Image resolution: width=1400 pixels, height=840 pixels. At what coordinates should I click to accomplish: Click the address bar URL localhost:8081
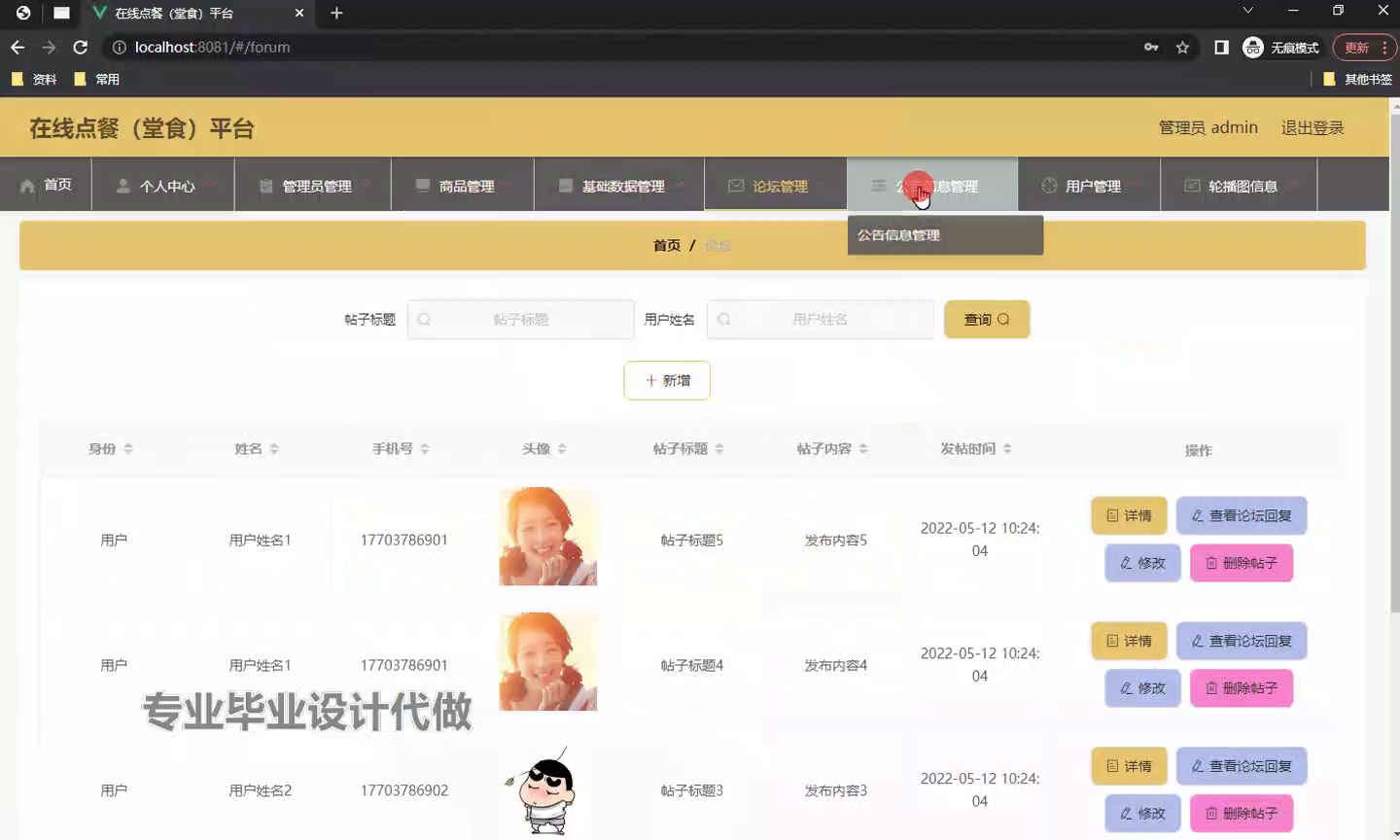click(x=212, y=47)
